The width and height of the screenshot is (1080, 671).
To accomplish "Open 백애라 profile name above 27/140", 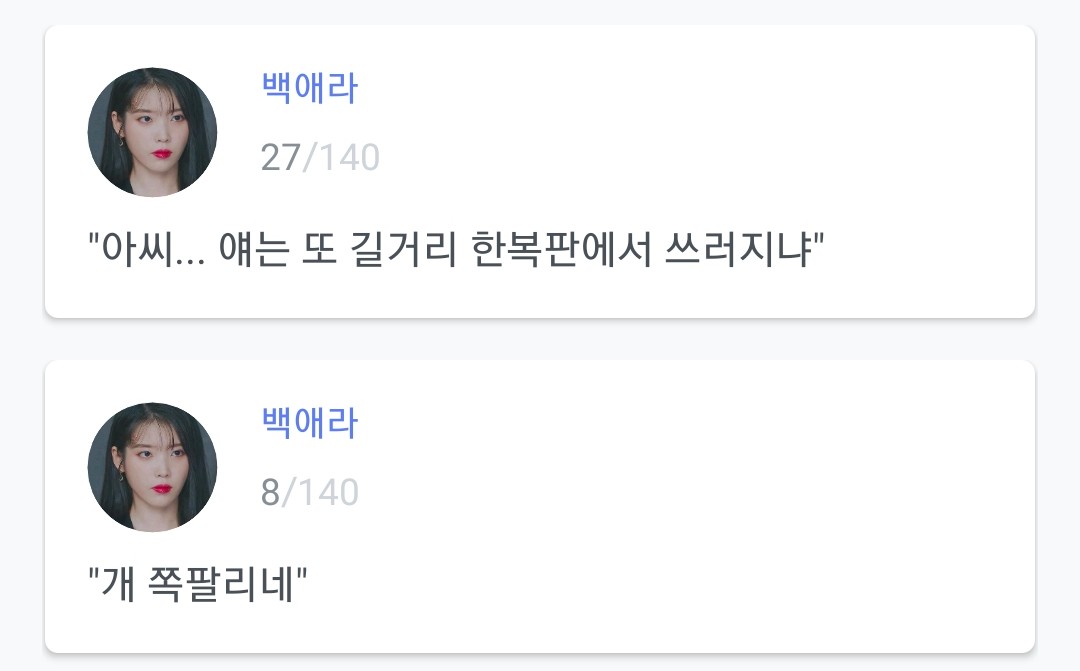I will pos(309,89).
